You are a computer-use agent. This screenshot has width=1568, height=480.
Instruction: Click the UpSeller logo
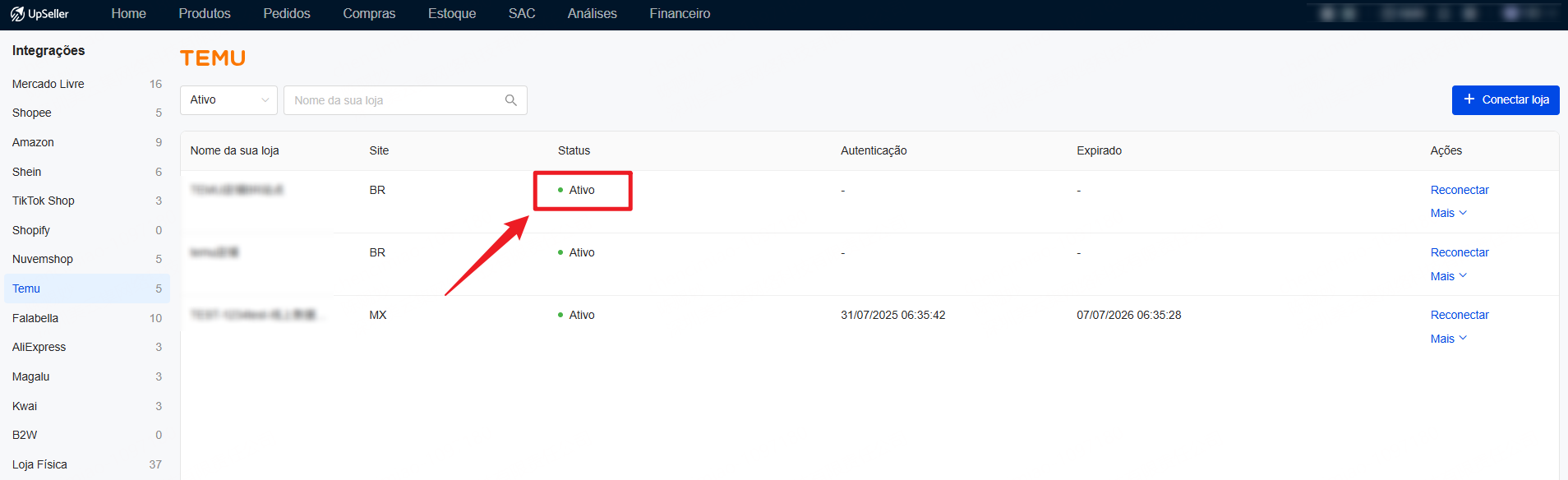click(x=39, y=14)
